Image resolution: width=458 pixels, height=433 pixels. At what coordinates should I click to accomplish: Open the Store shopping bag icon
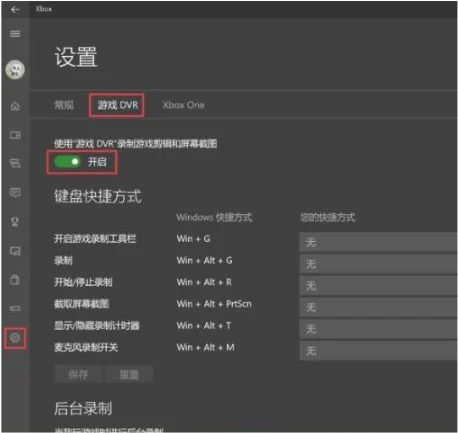coord(15,279)
